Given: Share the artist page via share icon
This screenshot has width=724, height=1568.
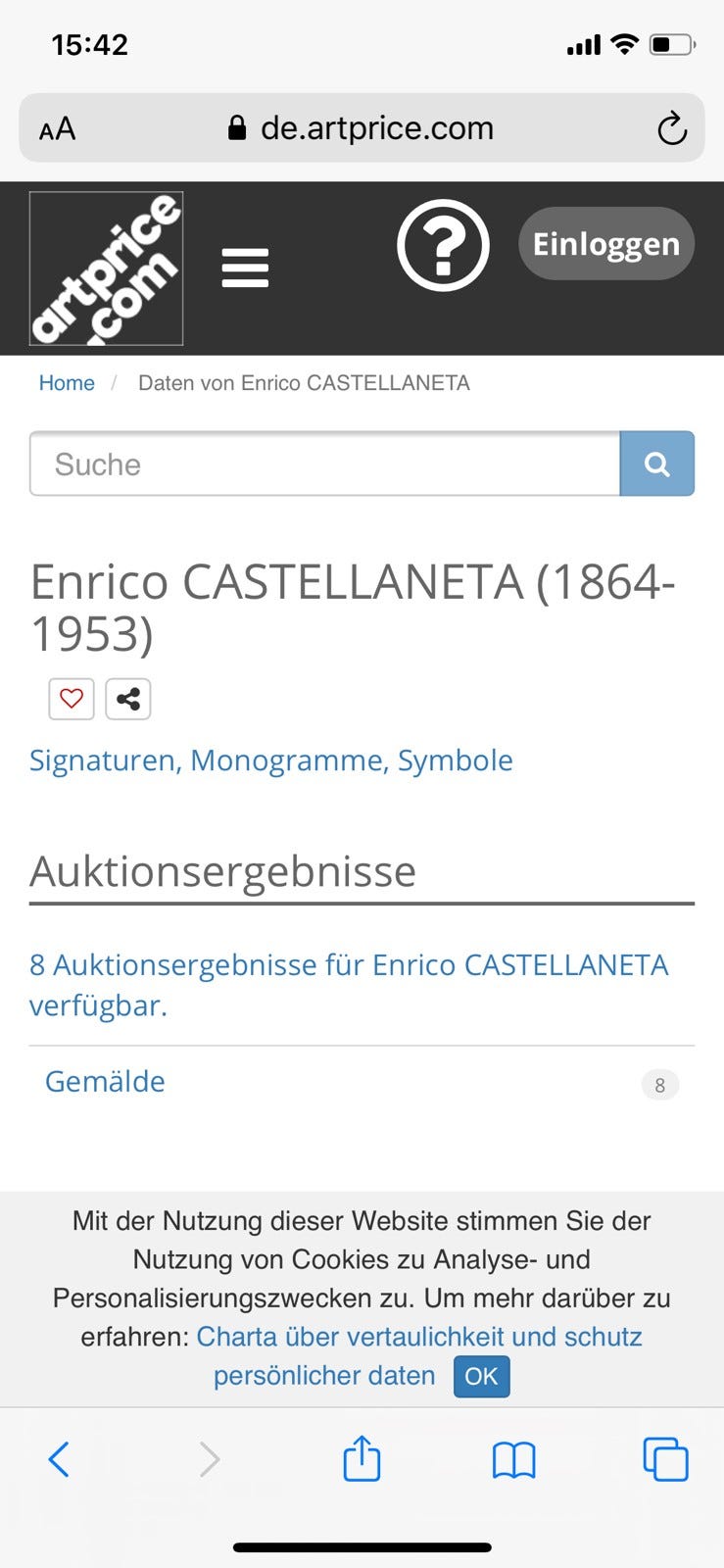Looking at the screenshot, I should point(127,698).
